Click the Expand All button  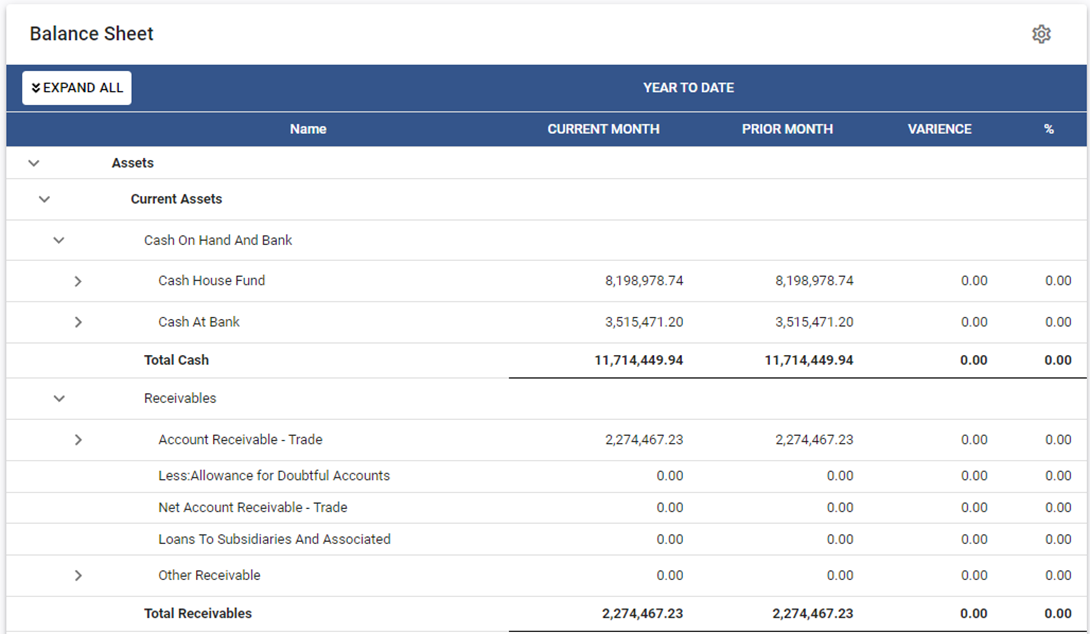[x=77, y=88]
